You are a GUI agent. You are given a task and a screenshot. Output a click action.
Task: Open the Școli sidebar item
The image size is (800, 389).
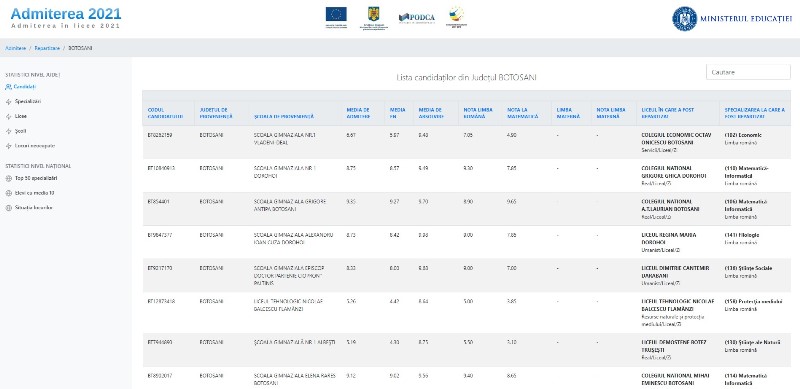point(20,131)
